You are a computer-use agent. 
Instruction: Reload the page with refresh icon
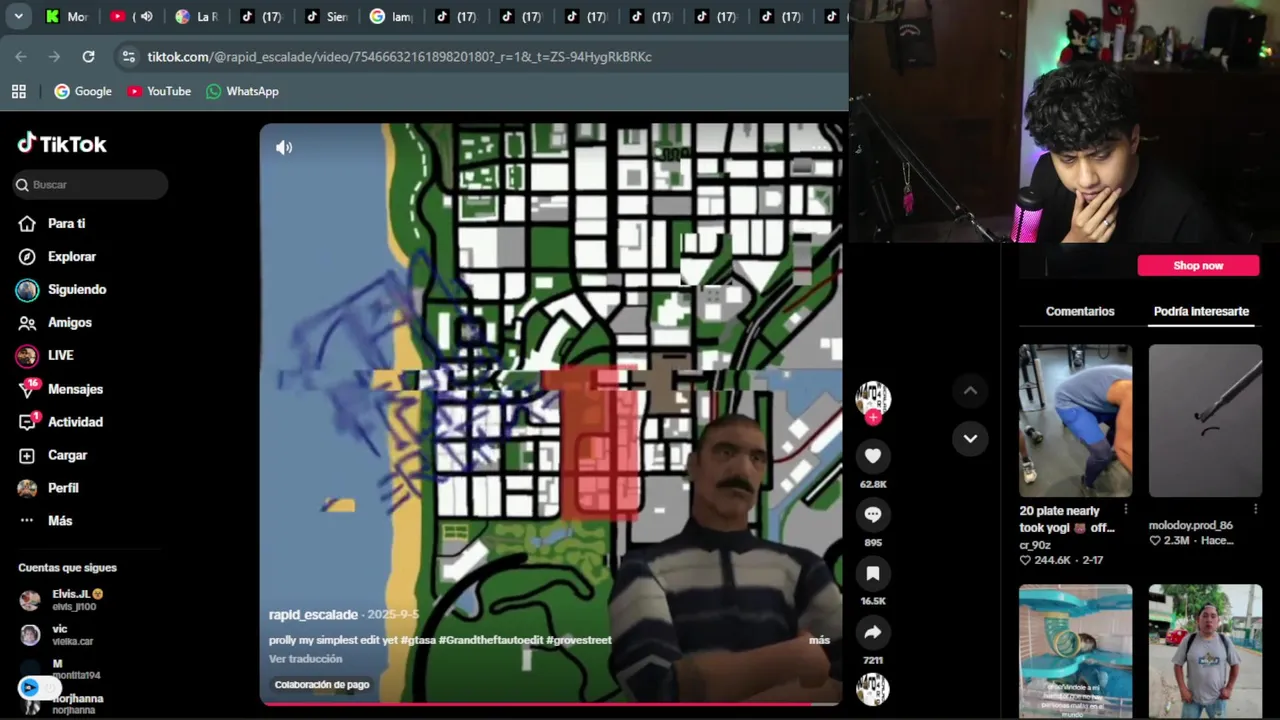point(88,57)
